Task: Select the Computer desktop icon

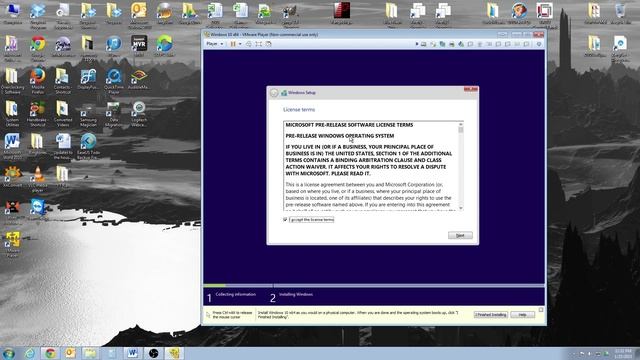Action: point(13,13)
